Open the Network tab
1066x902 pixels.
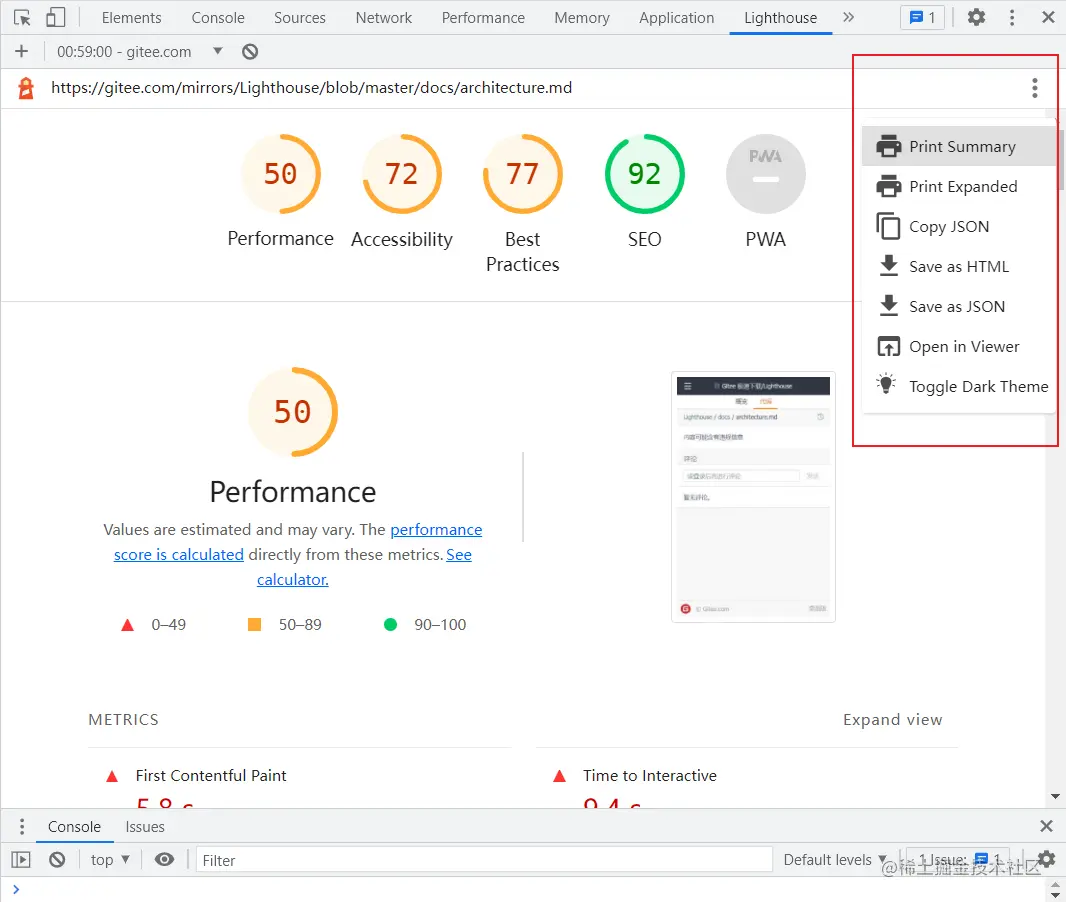(383, 18)
